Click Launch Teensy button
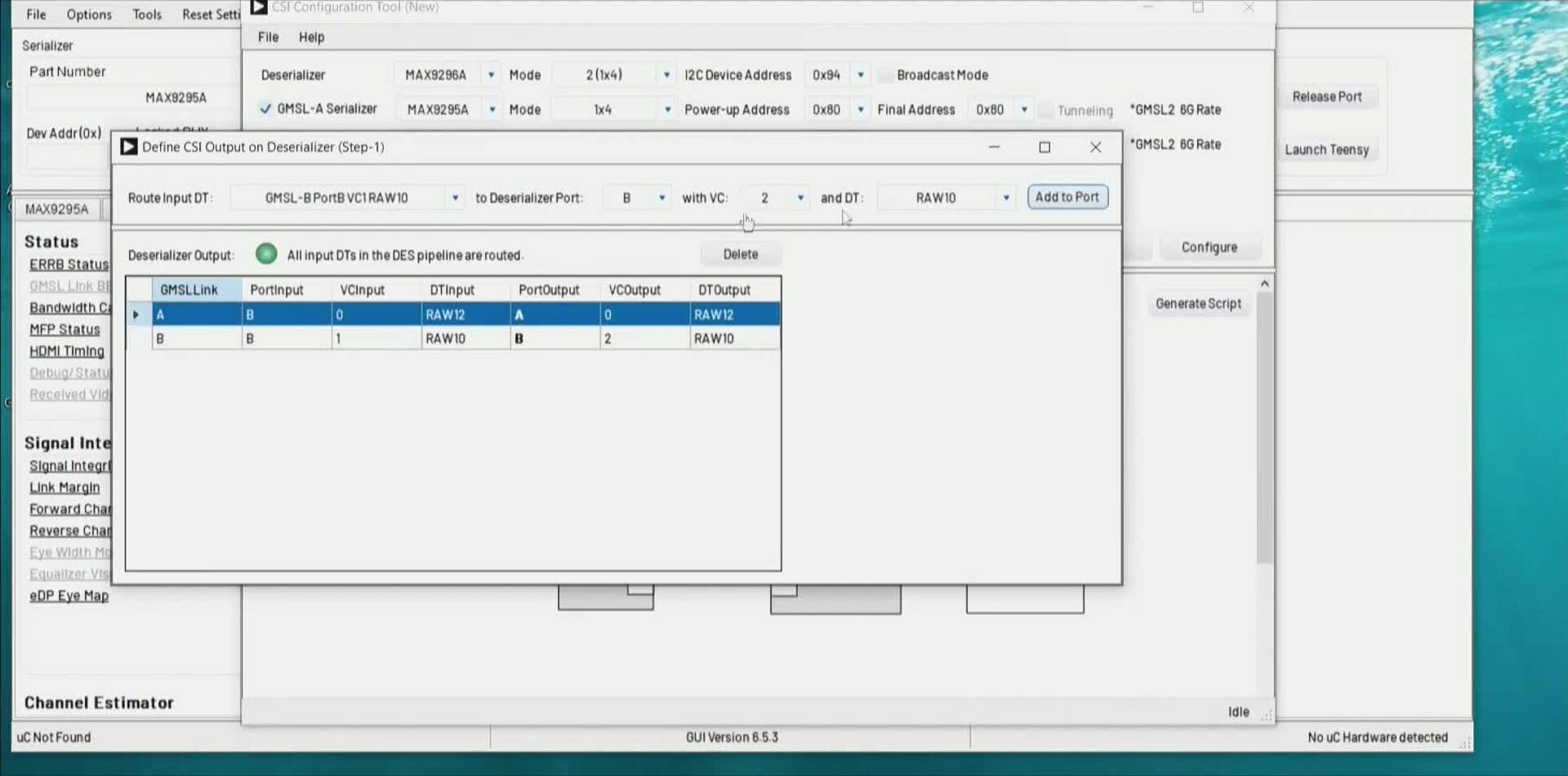The image size is (1568, 776). [x=1326, y=149]
